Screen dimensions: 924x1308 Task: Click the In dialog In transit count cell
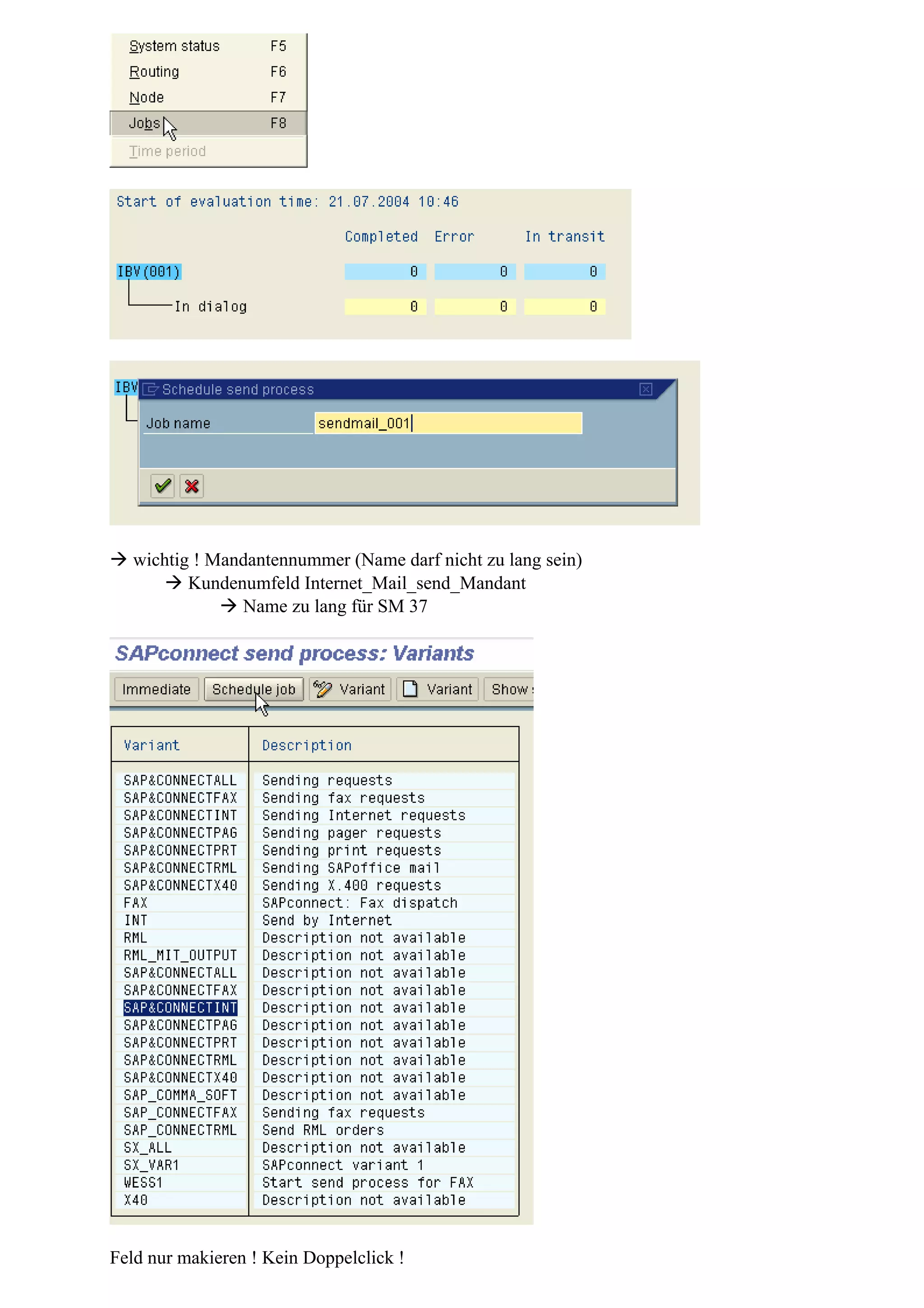(565, 307)
